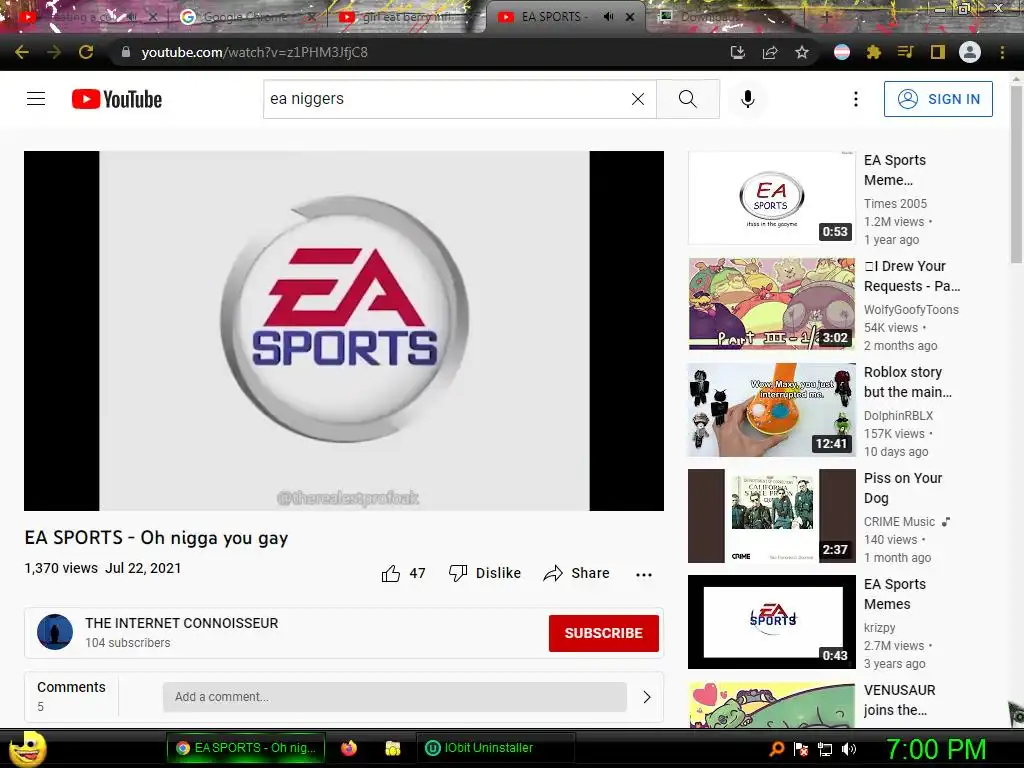This screenshot has height=768, width=1024.
Task: Launch Firefox from the taskbar
Action: coord(349,748)
